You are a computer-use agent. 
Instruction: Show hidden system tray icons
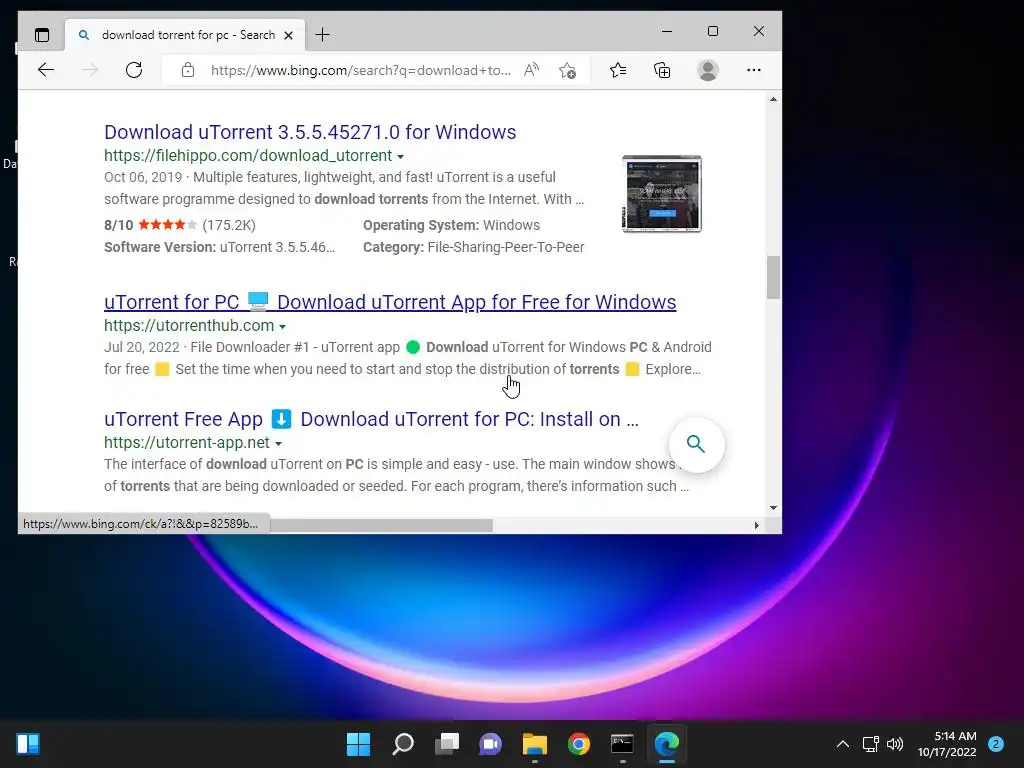tap(843, 744)
